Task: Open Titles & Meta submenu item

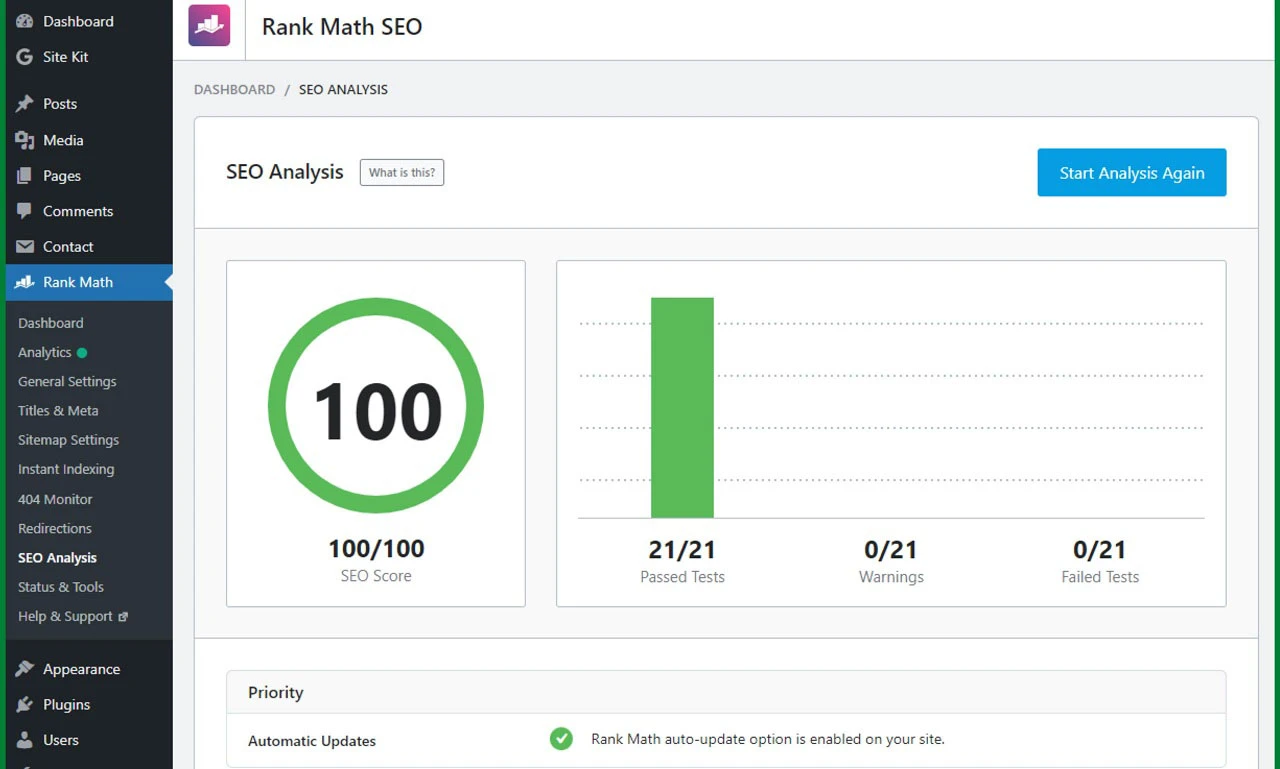Action: [58, 410]
